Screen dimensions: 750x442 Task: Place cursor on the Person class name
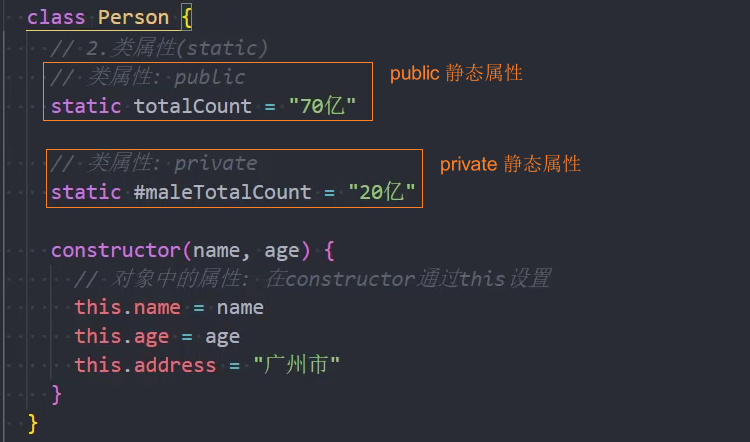[x=133, y=18]
